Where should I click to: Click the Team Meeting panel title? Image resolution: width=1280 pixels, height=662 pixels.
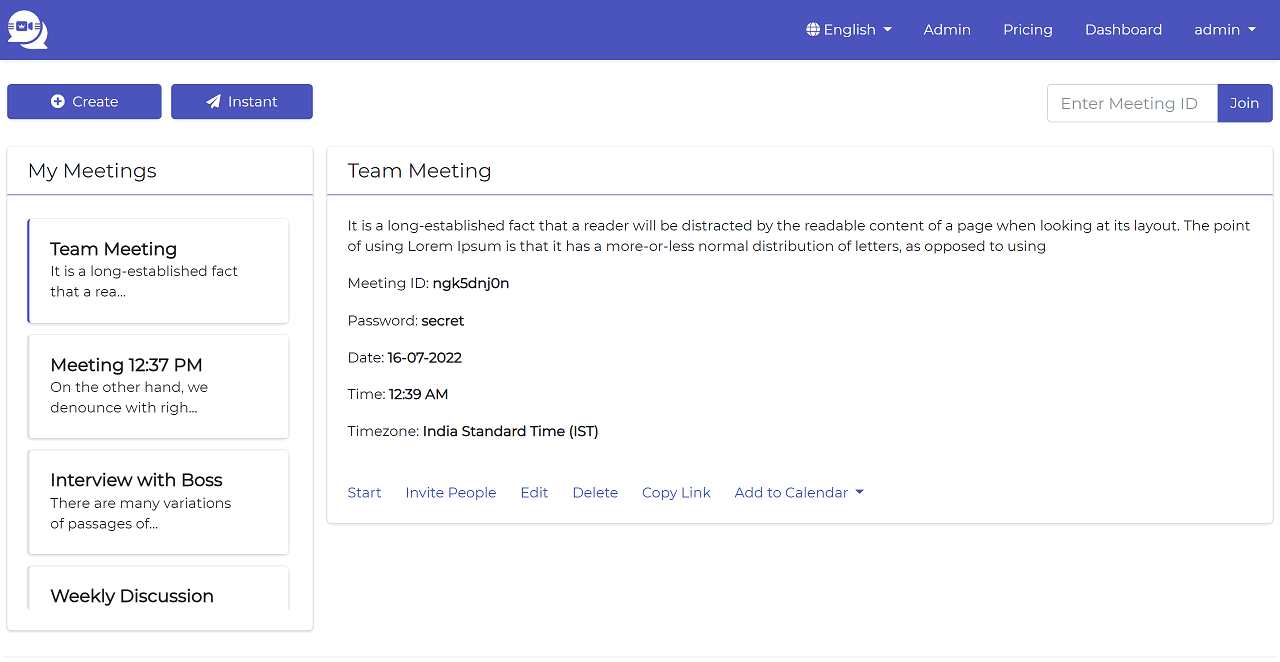click(420, 171)
